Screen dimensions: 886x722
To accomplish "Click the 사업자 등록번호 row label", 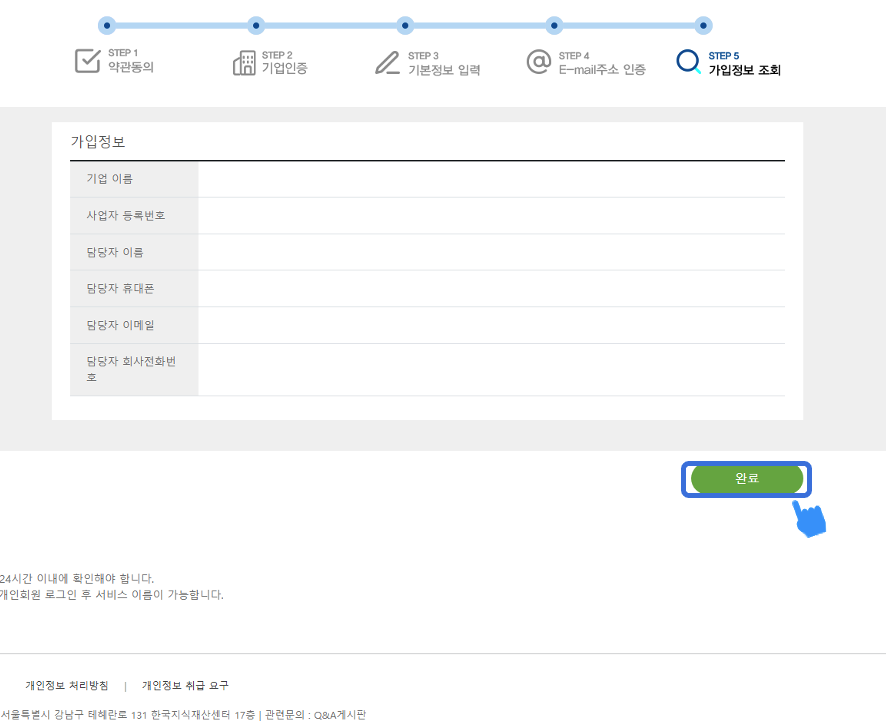I will (126, 215).
